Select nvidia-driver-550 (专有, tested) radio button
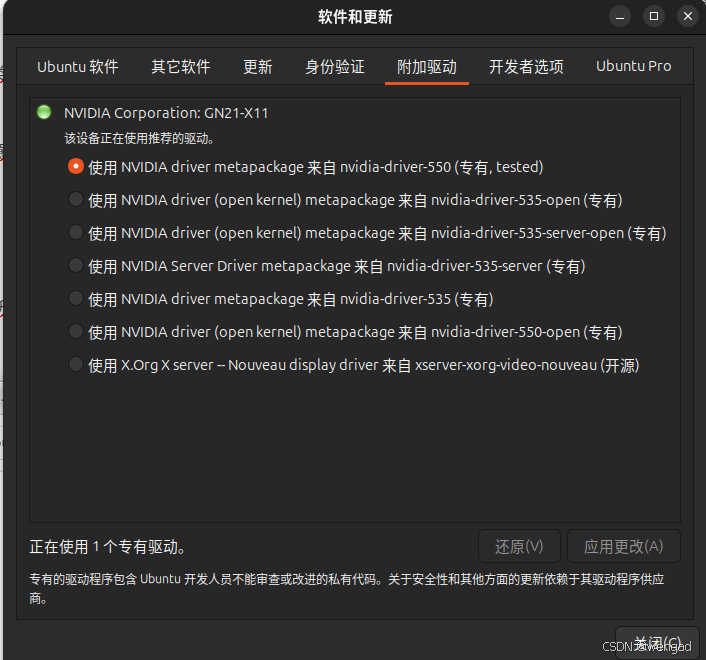The image size is (706, 660). (x=76, y=167)
